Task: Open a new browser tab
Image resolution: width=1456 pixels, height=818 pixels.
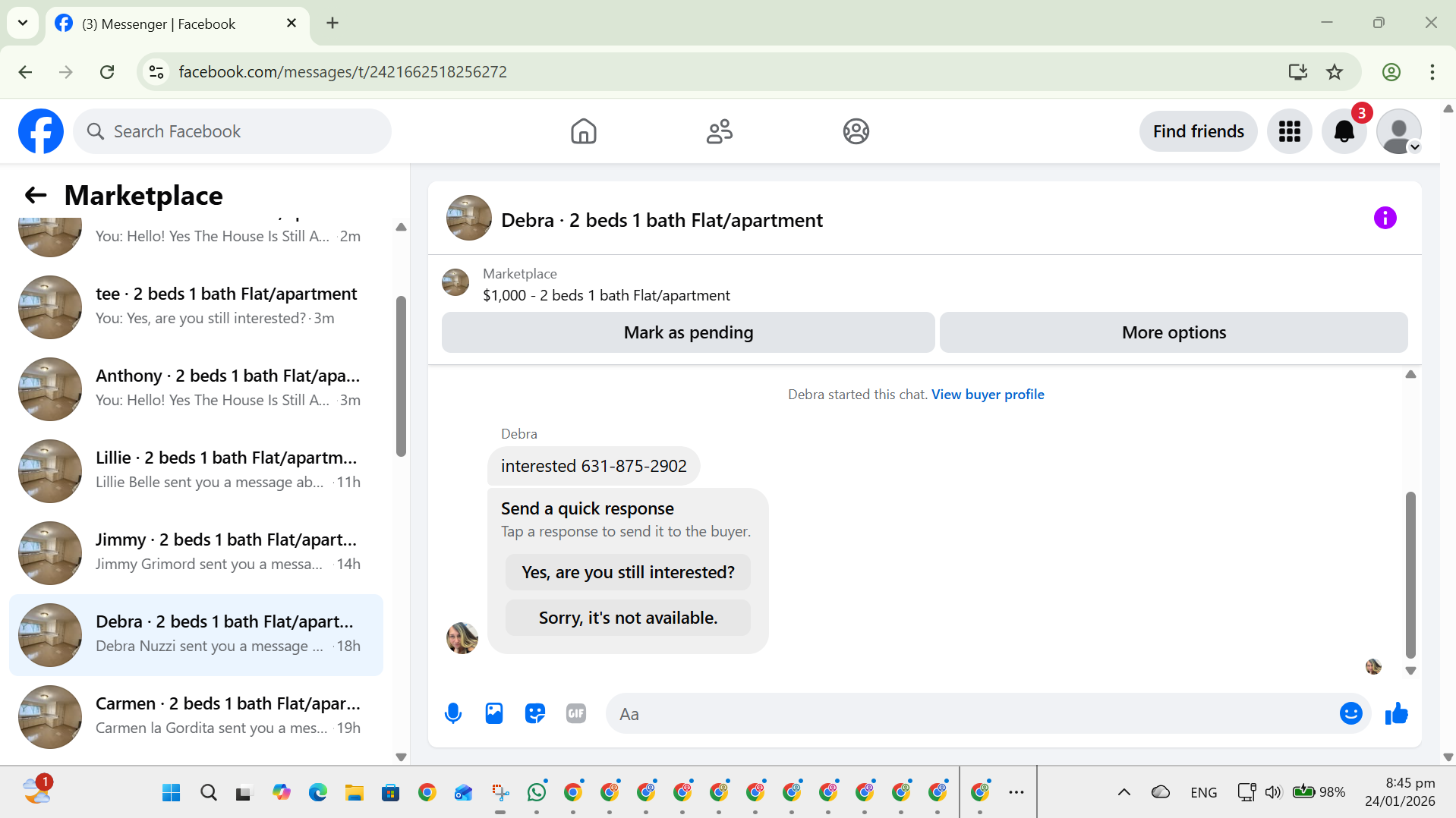Action: click(332, 23)
